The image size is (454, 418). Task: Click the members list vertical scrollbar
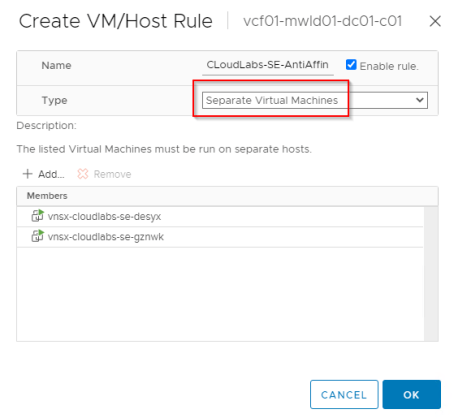pyautogui.click(x=431, y=273)
